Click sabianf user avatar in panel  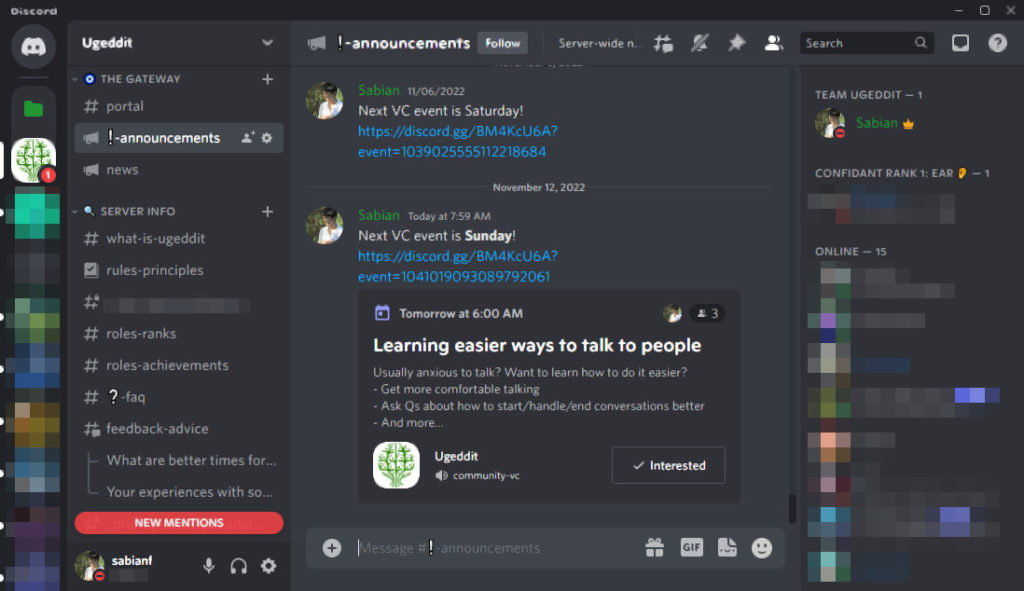pos(90,566)
